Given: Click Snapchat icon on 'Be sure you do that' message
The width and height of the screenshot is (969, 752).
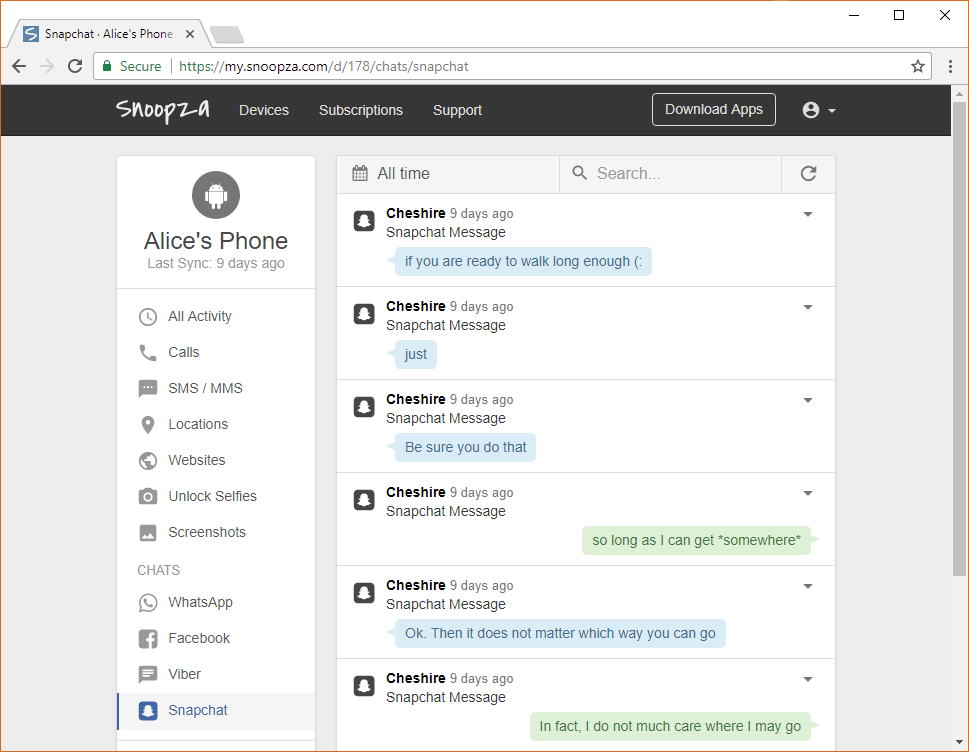Looking at the screenshot, I should pyautogui.click(x=364, y=407).
